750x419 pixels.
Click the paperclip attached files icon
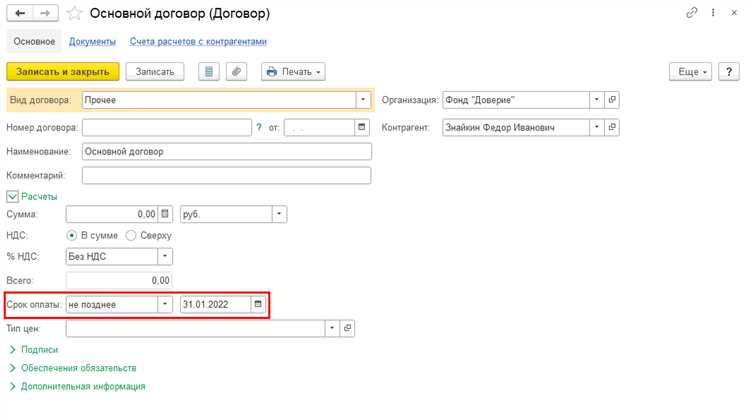pyautogui.click(x=237, y=72)
